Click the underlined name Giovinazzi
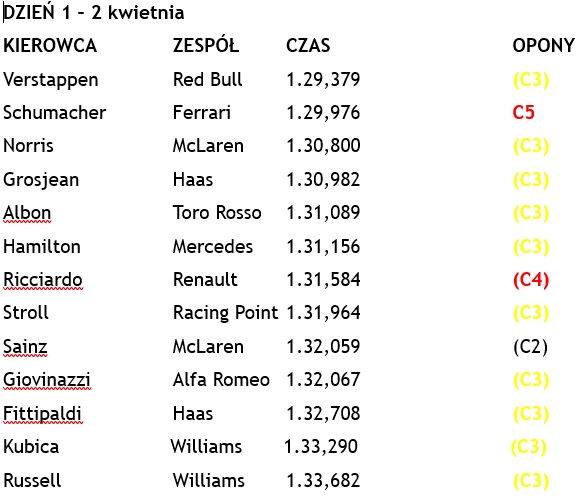Viewport: 580px width, 503px height. point(47,380)
